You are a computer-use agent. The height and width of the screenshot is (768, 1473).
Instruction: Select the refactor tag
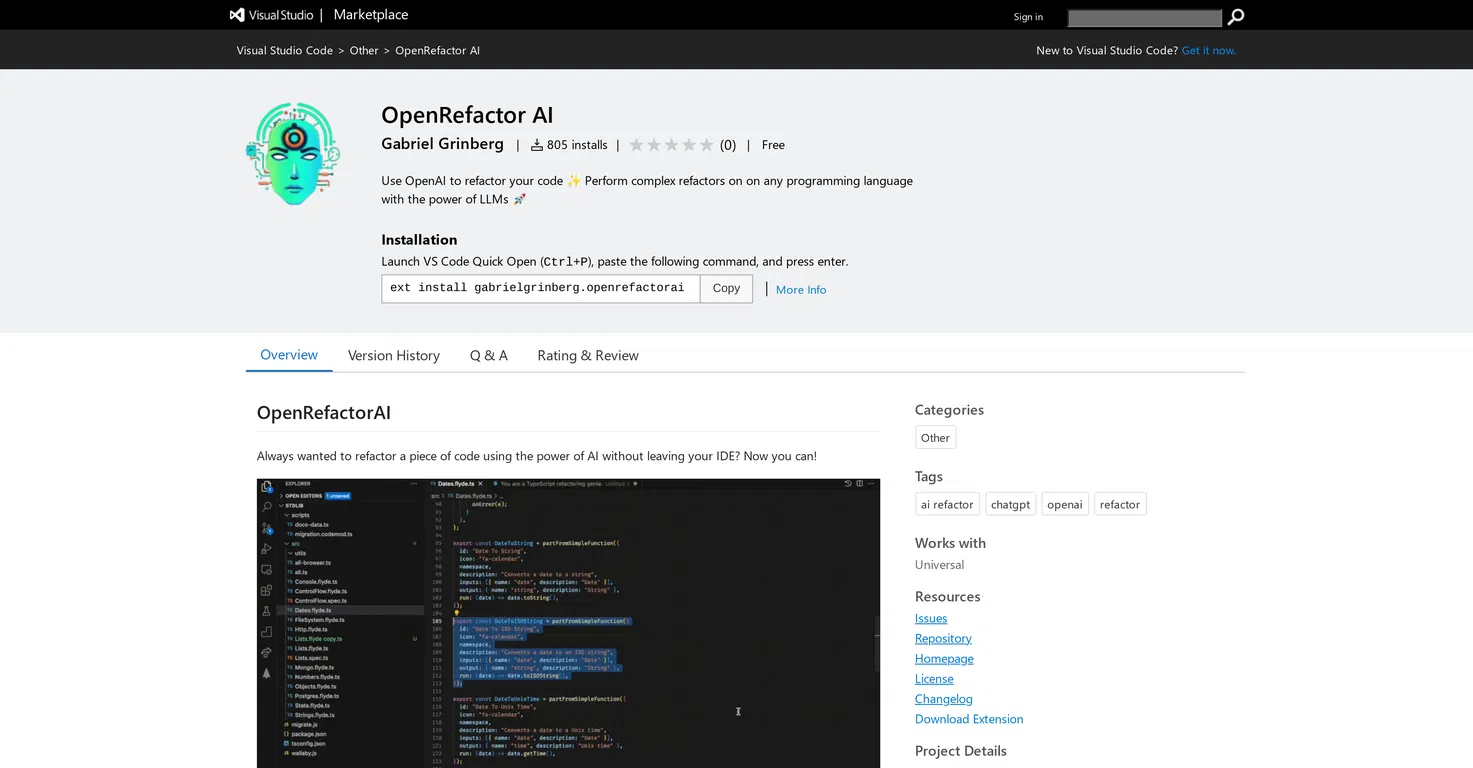coord(1120,504)
